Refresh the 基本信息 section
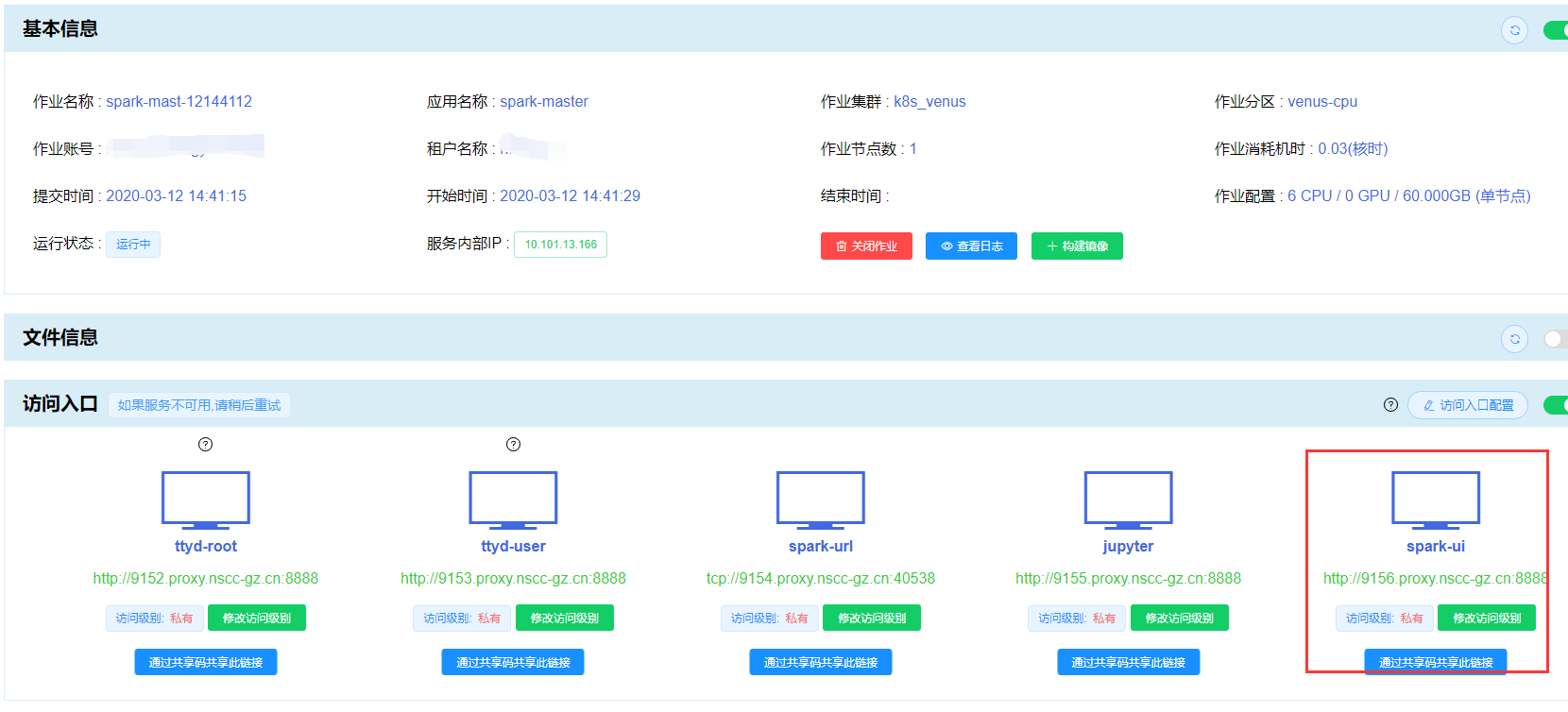 [1514, 30]
